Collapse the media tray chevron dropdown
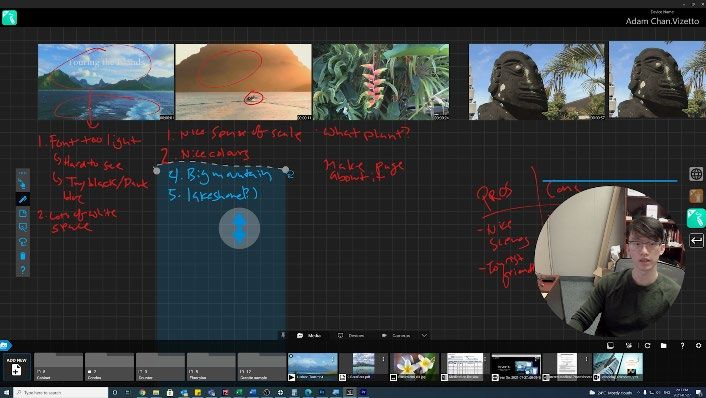Screen dimensions: 706x398 pyautogui.click(x=424, y=335)
